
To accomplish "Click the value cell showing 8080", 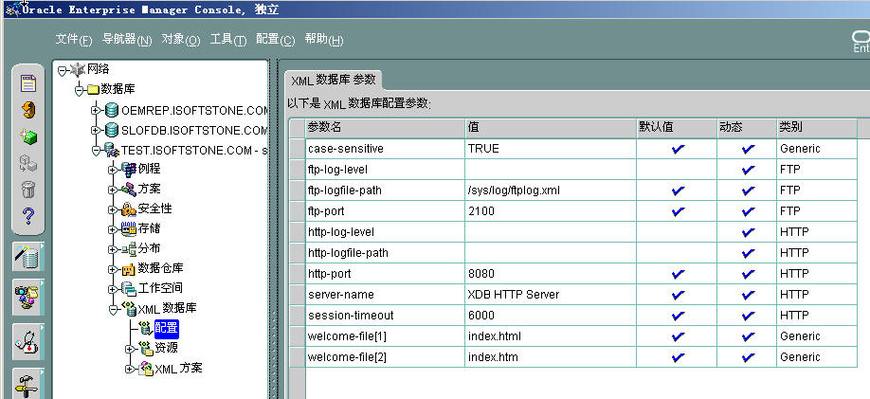I will tap(550, 274).
